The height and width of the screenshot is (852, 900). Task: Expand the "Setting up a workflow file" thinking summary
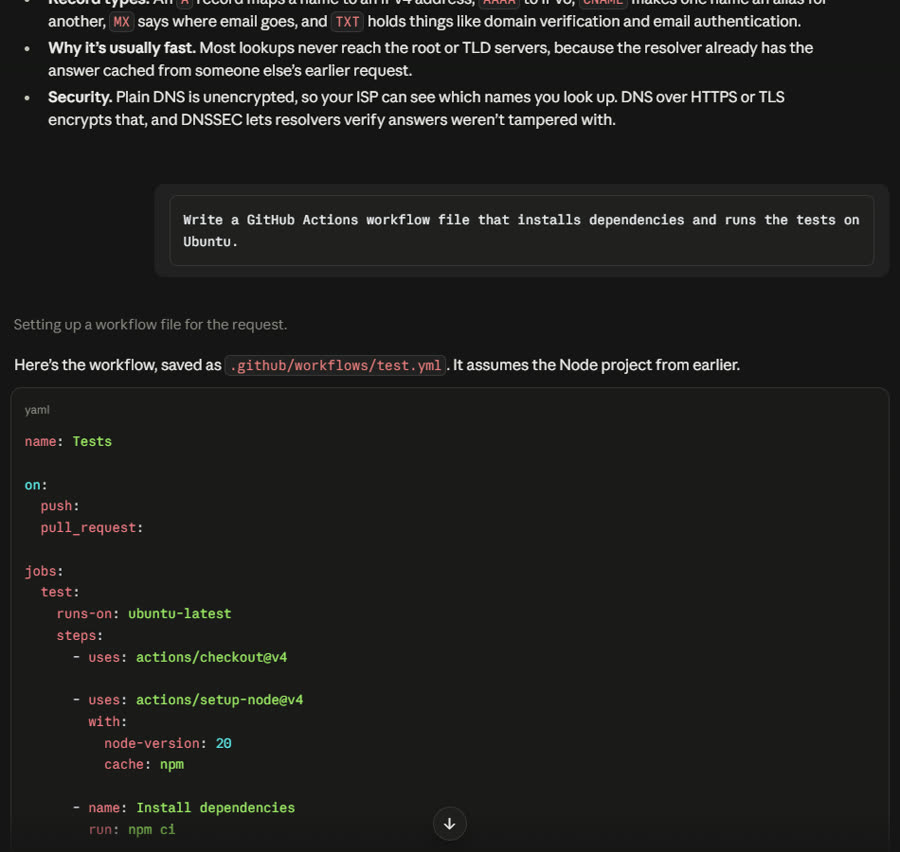(x=150, y=324)
